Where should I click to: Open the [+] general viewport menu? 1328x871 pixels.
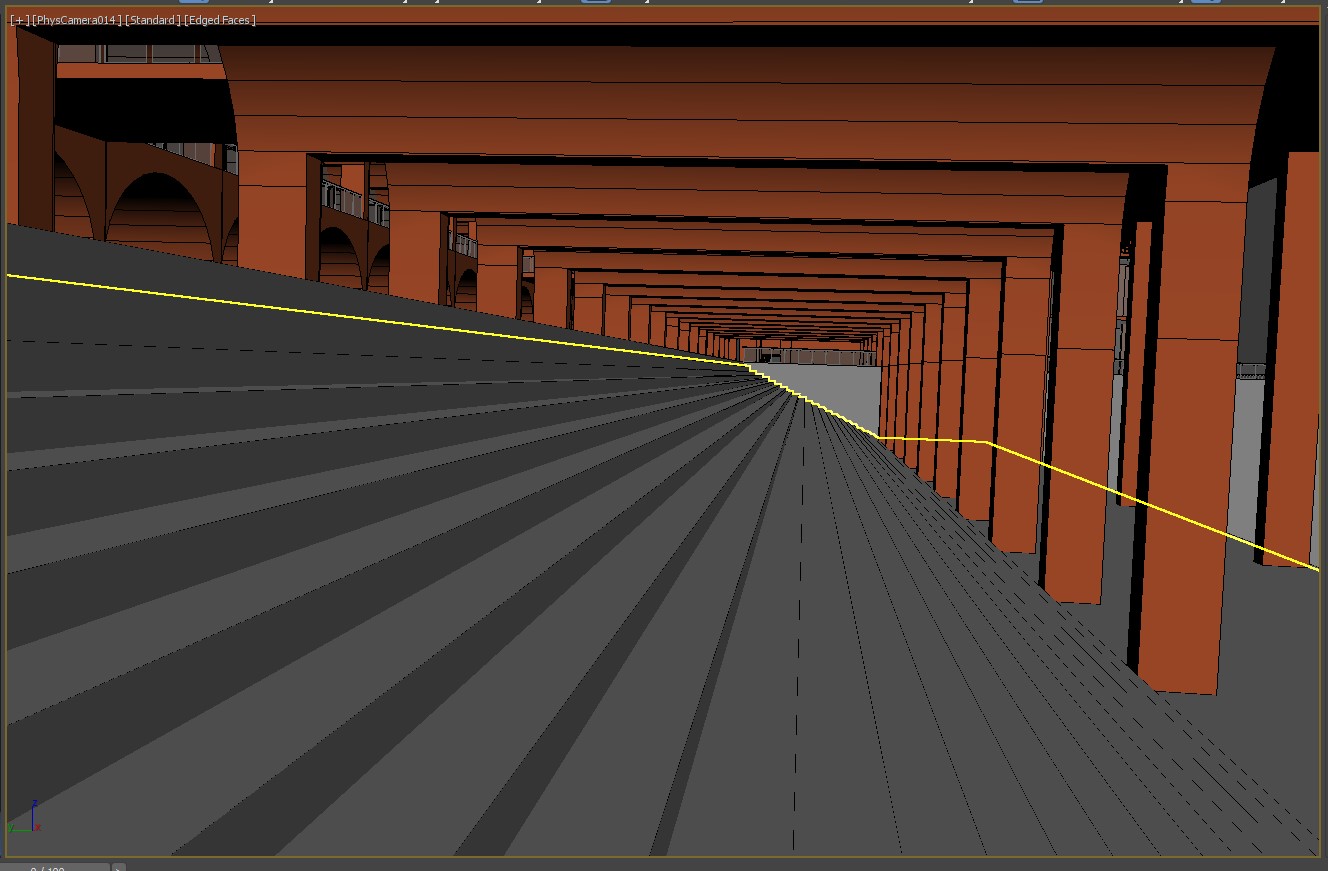(19, 20)
